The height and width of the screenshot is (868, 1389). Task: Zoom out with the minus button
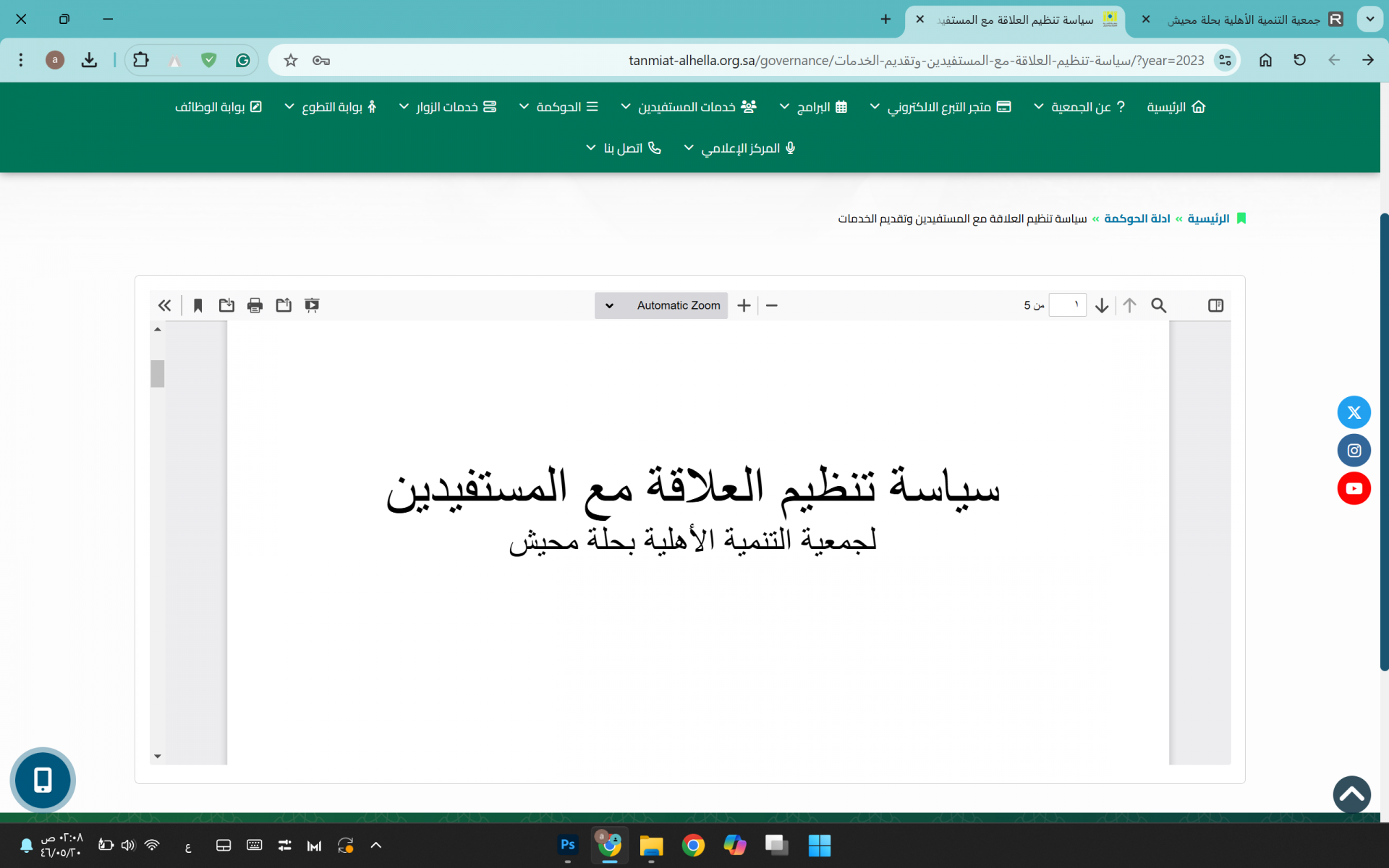[772, 305]
